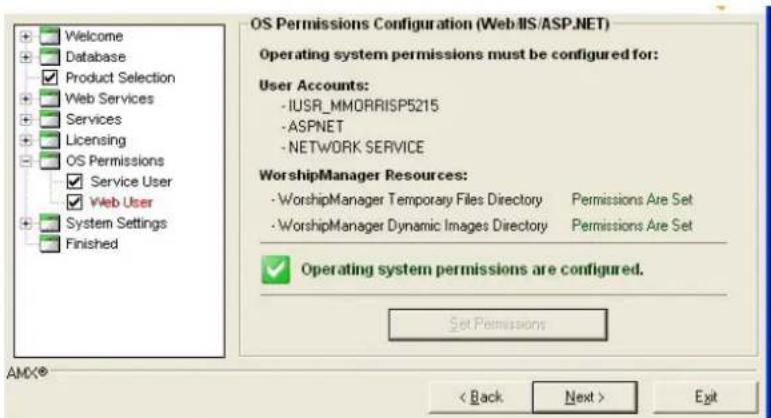
Task: Expand the Welcome tree node
Action: tap(26, 36)
